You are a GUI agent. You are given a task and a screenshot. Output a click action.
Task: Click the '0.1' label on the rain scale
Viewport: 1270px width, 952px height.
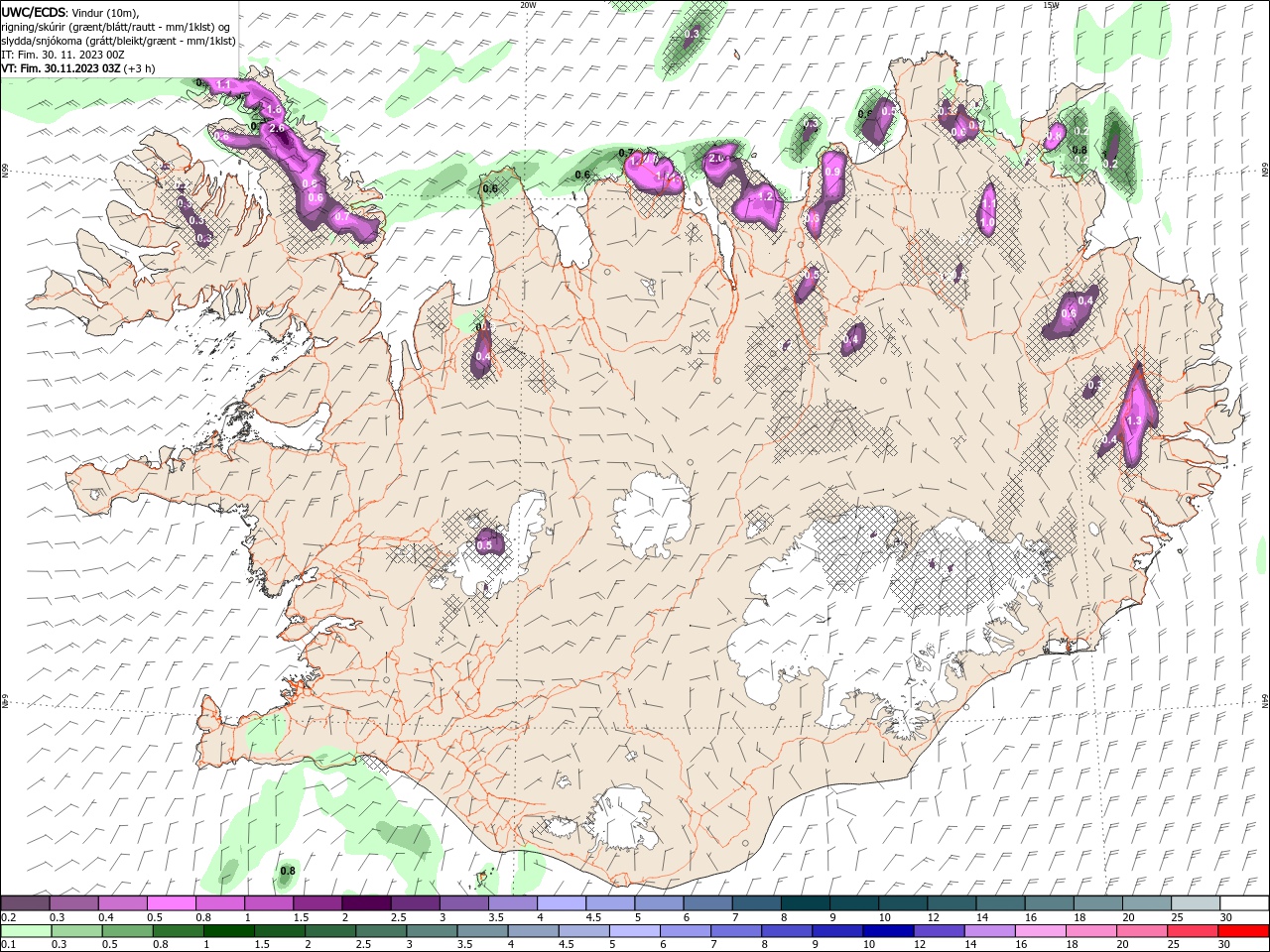(9, 945)
